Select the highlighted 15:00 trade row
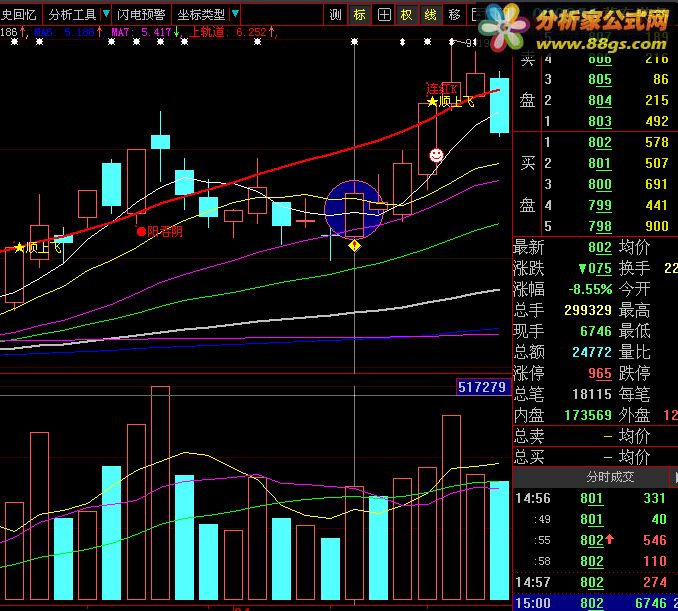This screenshot has width=678, height=611. click(x=595, y=603)
